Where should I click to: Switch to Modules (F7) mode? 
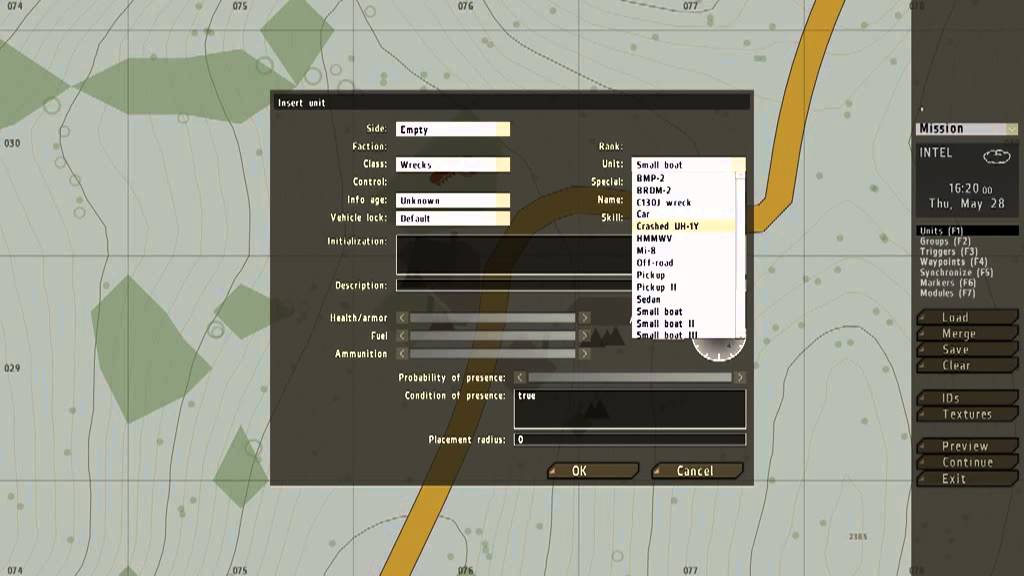(948, 293)
